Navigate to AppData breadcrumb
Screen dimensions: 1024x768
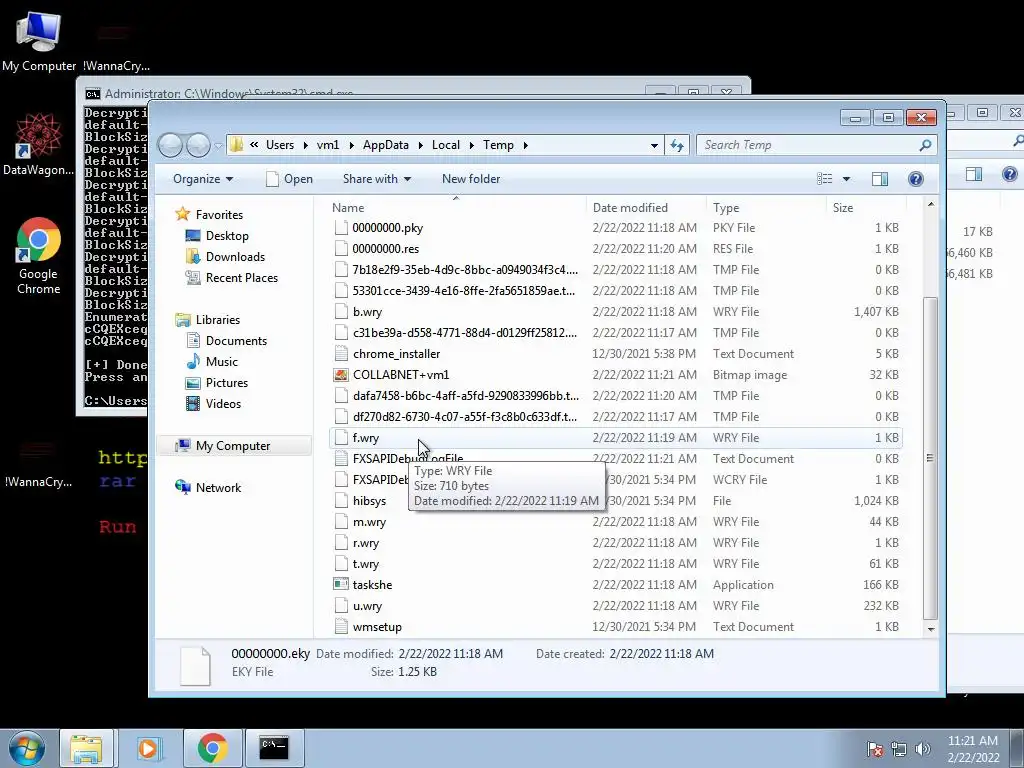385,145
